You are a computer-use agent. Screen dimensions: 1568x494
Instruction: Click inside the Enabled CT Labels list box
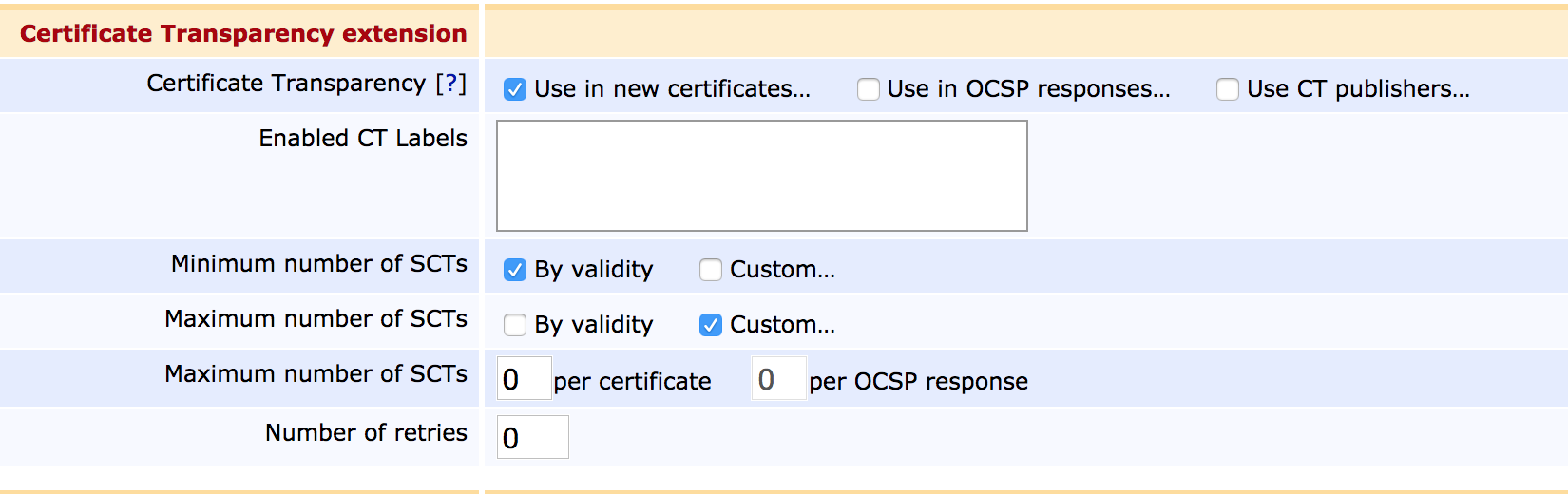(x=761, y=176)
